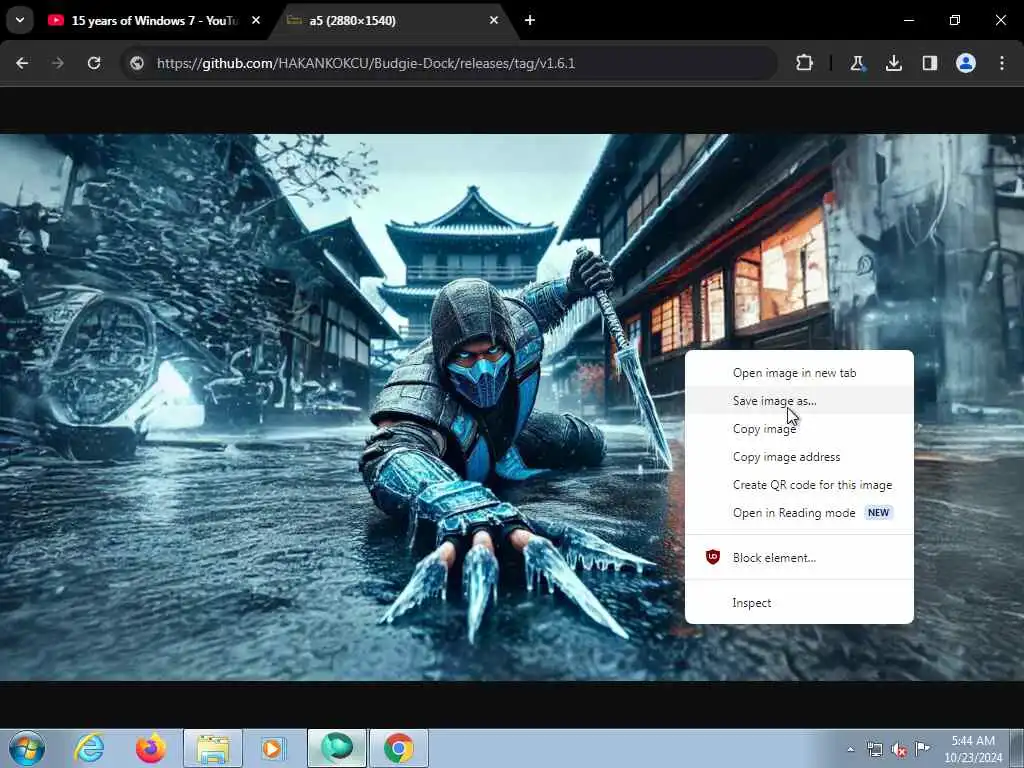This screenshot has width=1024, height=768.
Task: Choose Block element... from uBlock
Action: (799, 558)
